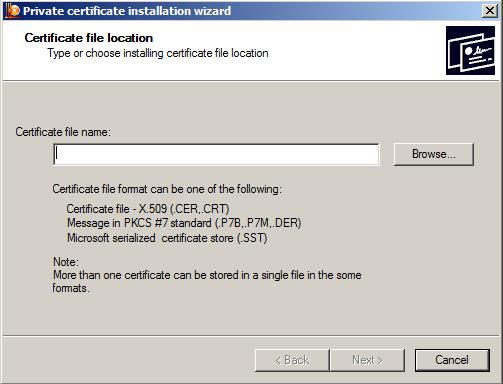
Task: Click the PKCS #7 standard format line
Action: pyautogui.click(x=184, y=223)
